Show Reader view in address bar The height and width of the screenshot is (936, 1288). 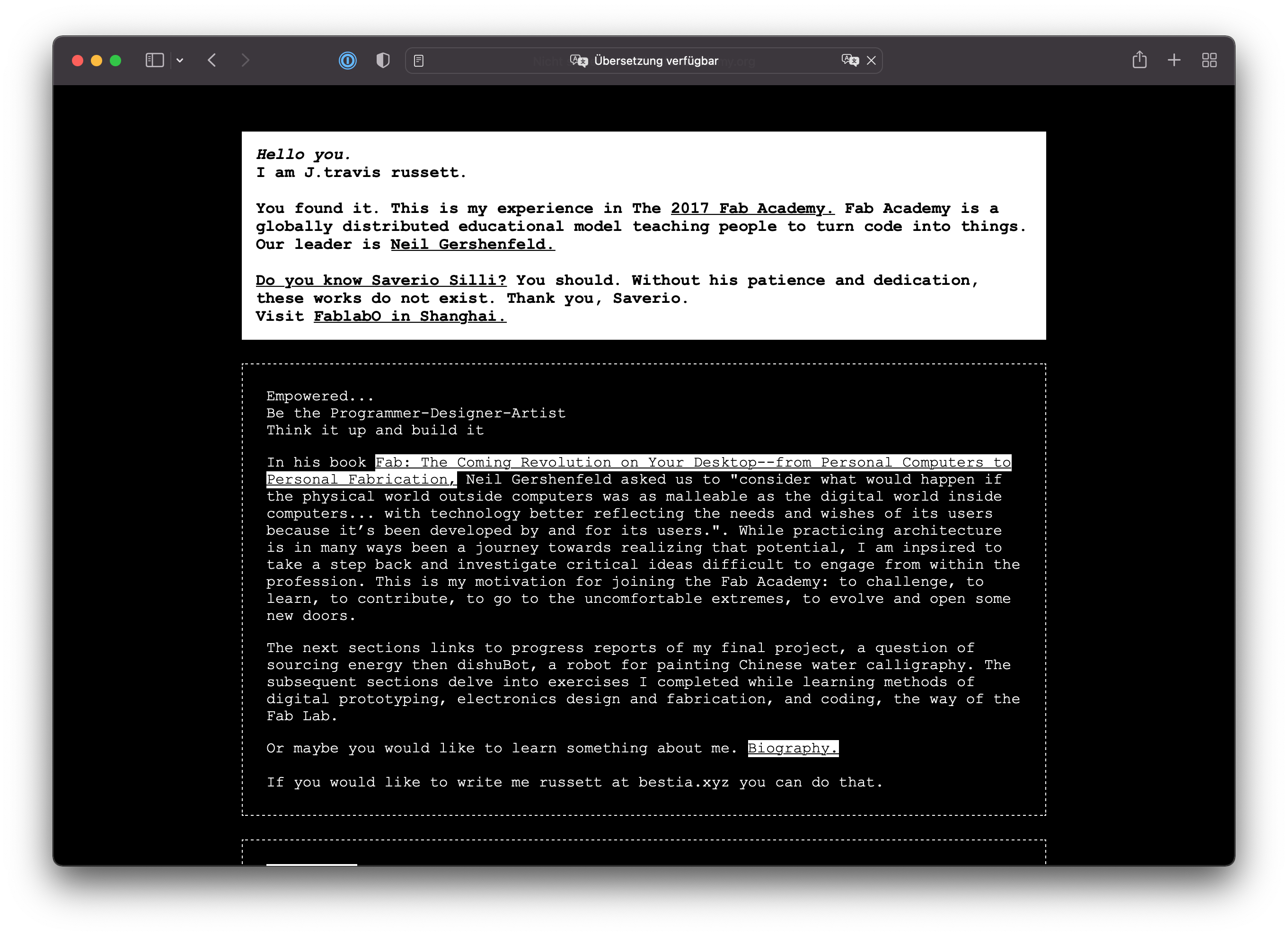point(419,61)
